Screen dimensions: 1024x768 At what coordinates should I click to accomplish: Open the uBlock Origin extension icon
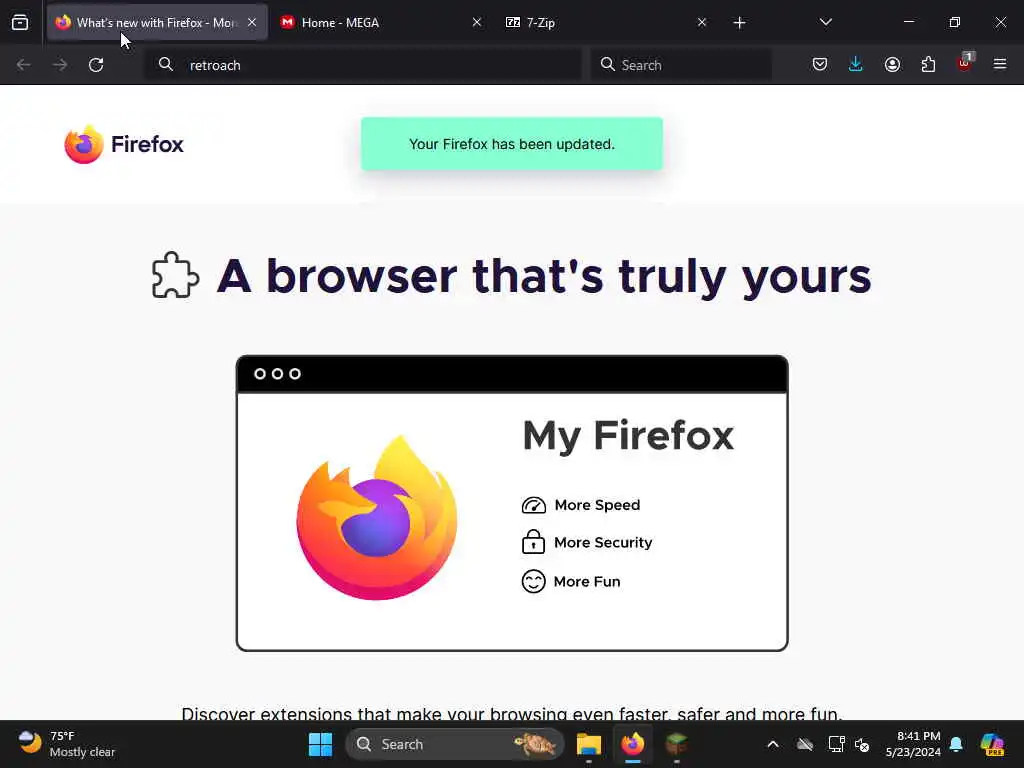click(965, 63)
